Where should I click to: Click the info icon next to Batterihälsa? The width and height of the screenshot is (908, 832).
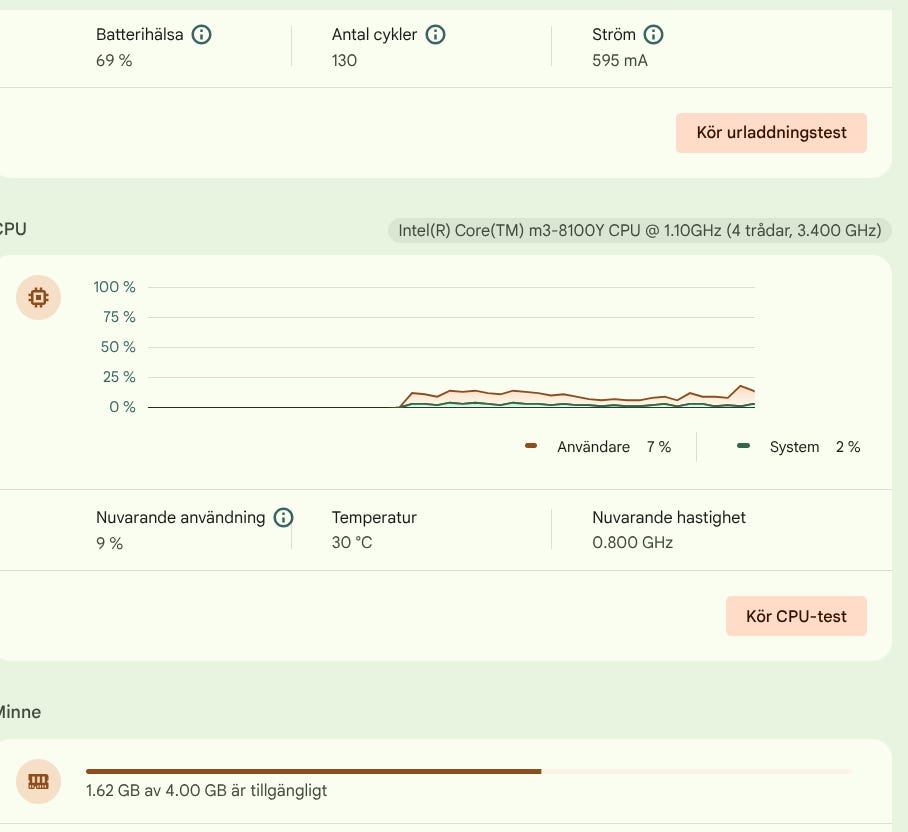point(202,35)
